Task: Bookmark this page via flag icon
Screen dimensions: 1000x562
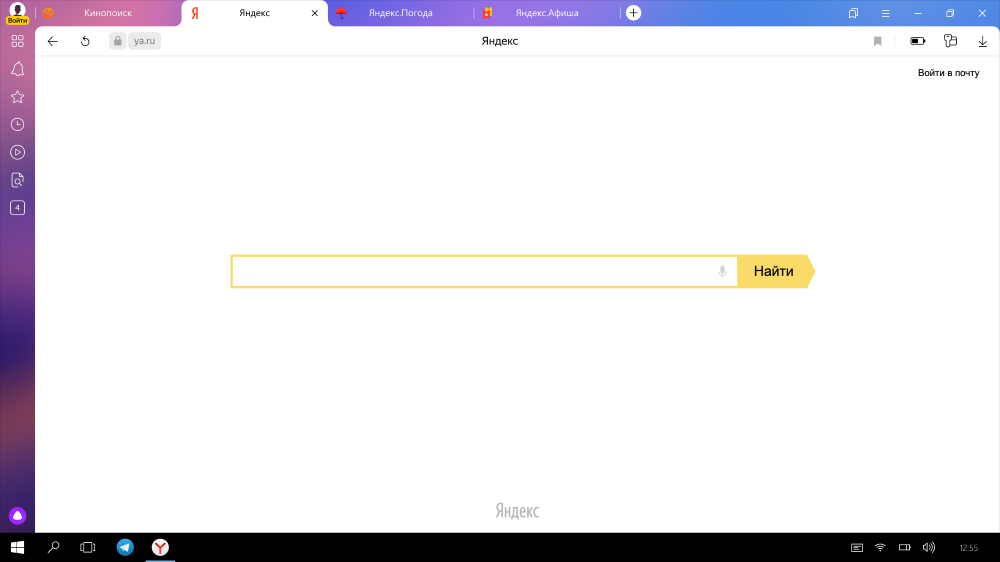Action: click(878, 41)
